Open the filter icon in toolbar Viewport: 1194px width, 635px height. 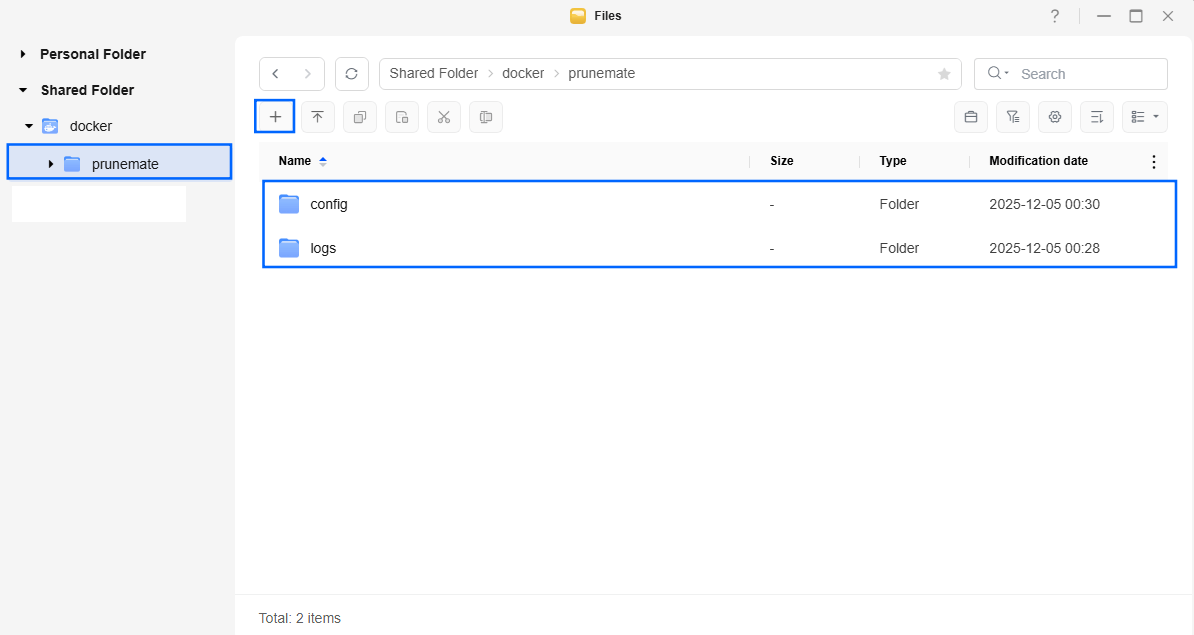pos(1012,117)
